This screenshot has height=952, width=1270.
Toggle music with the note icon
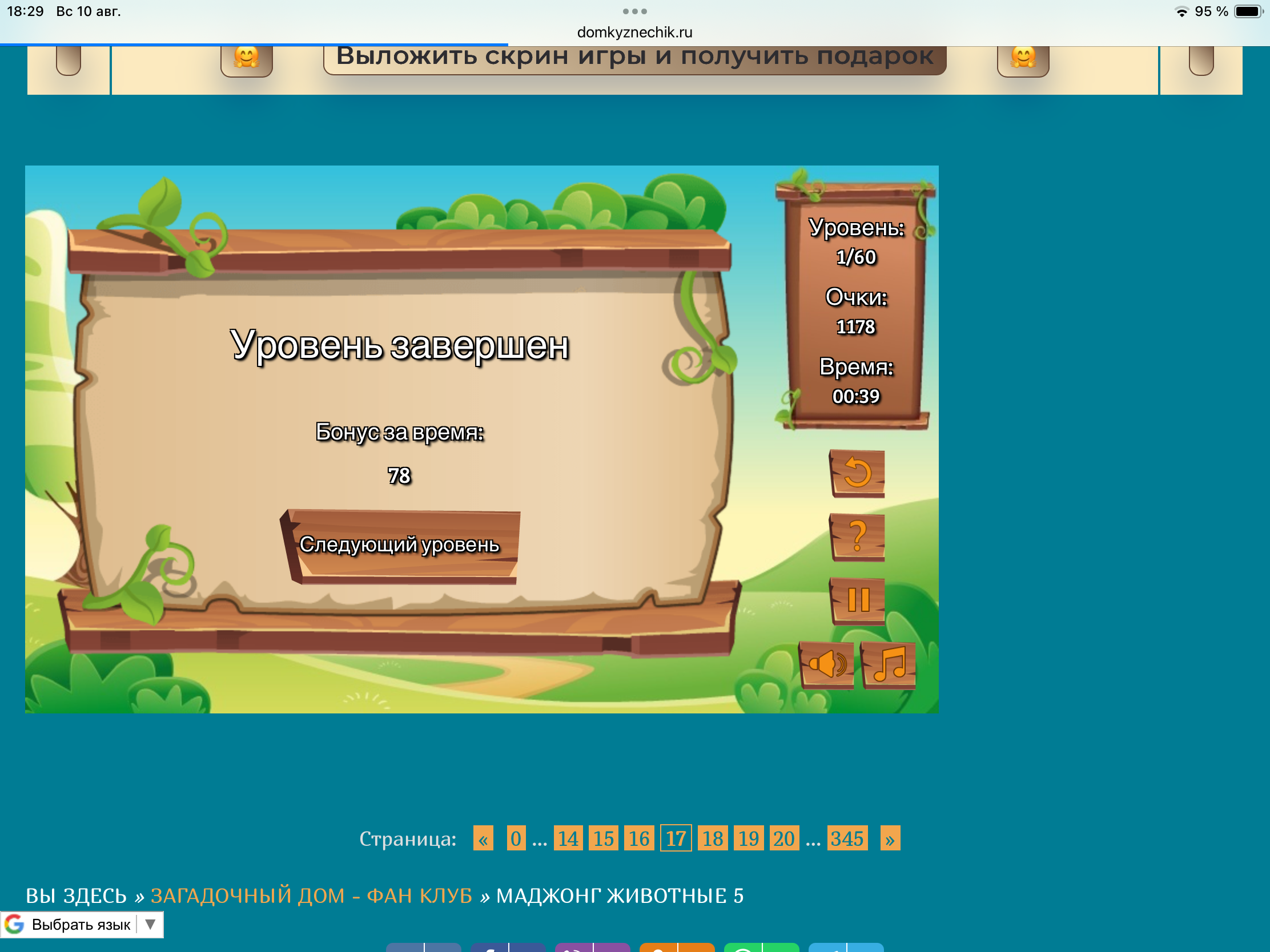point(889,665)
